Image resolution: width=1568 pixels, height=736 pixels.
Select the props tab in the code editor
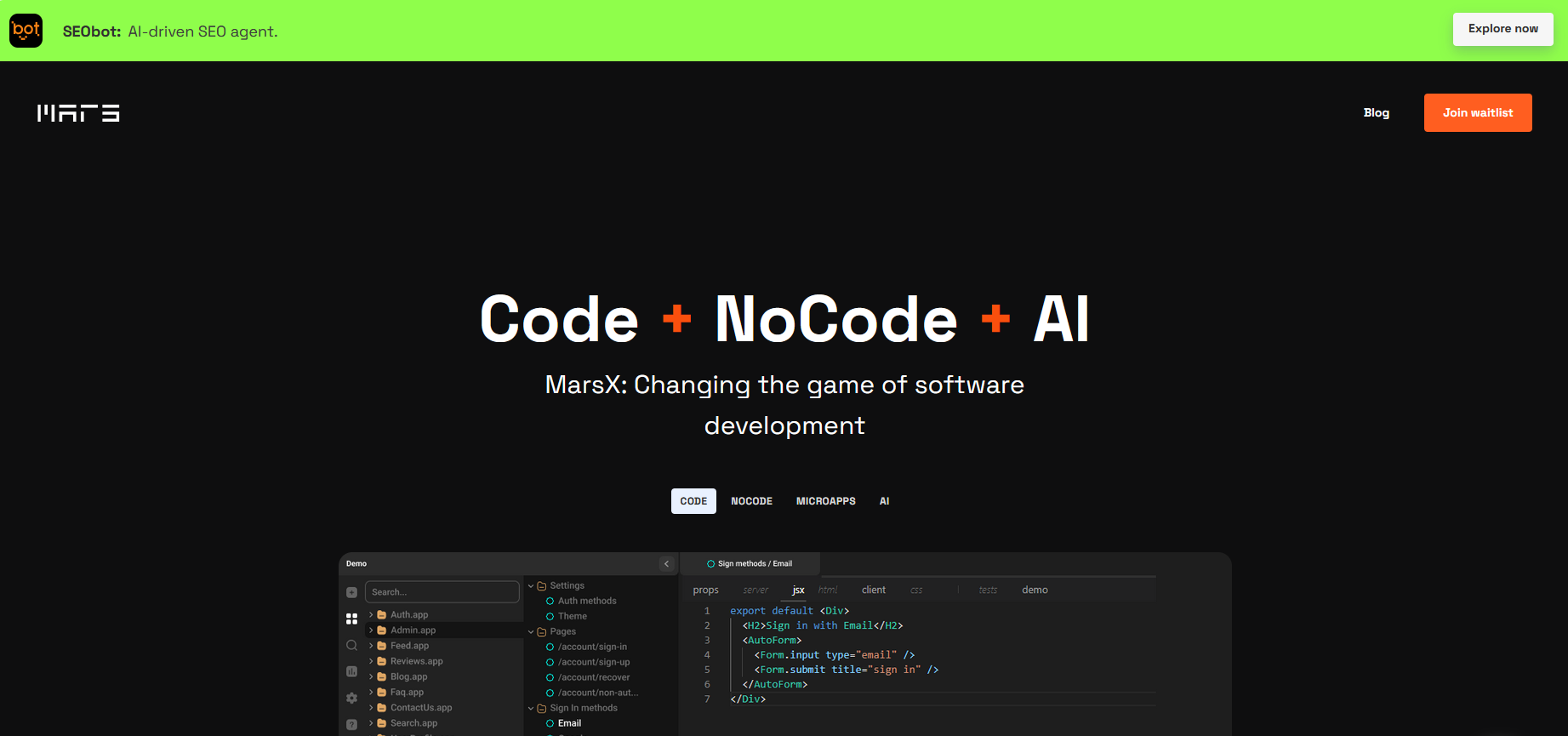(x=705, y=590)
